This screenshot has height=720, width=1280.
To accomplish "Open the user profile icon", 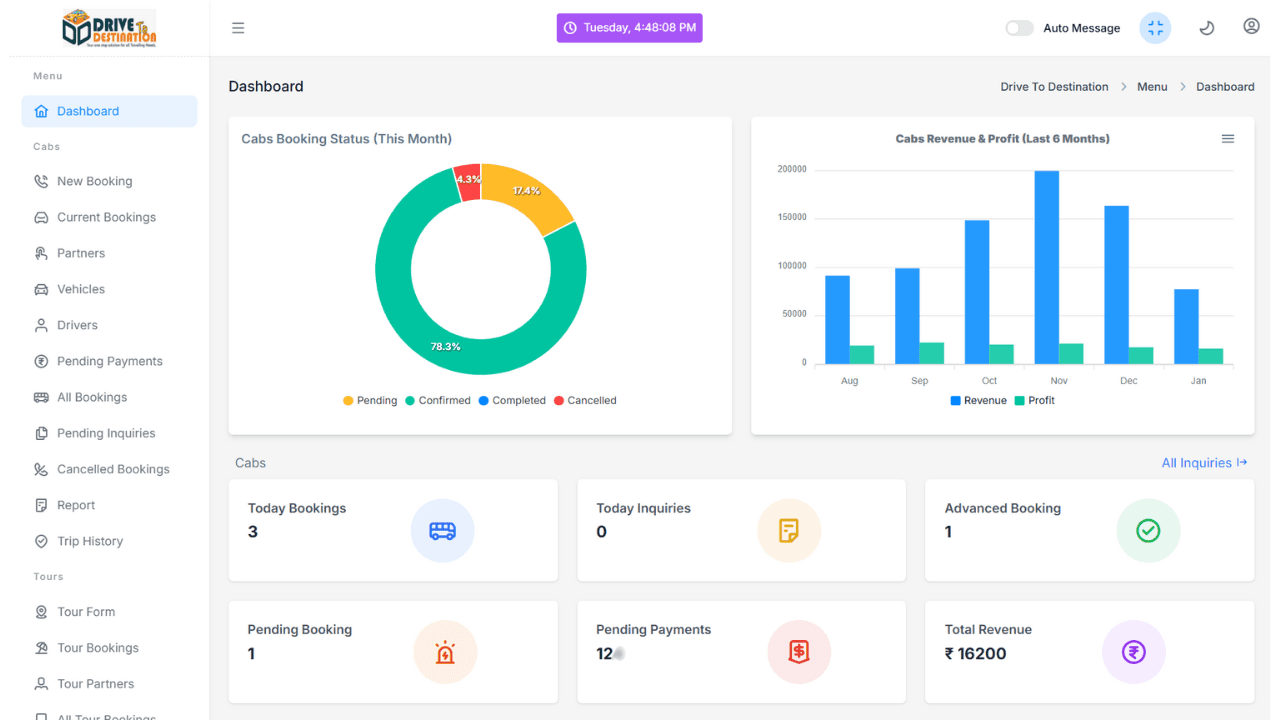I will (1251, 27).
